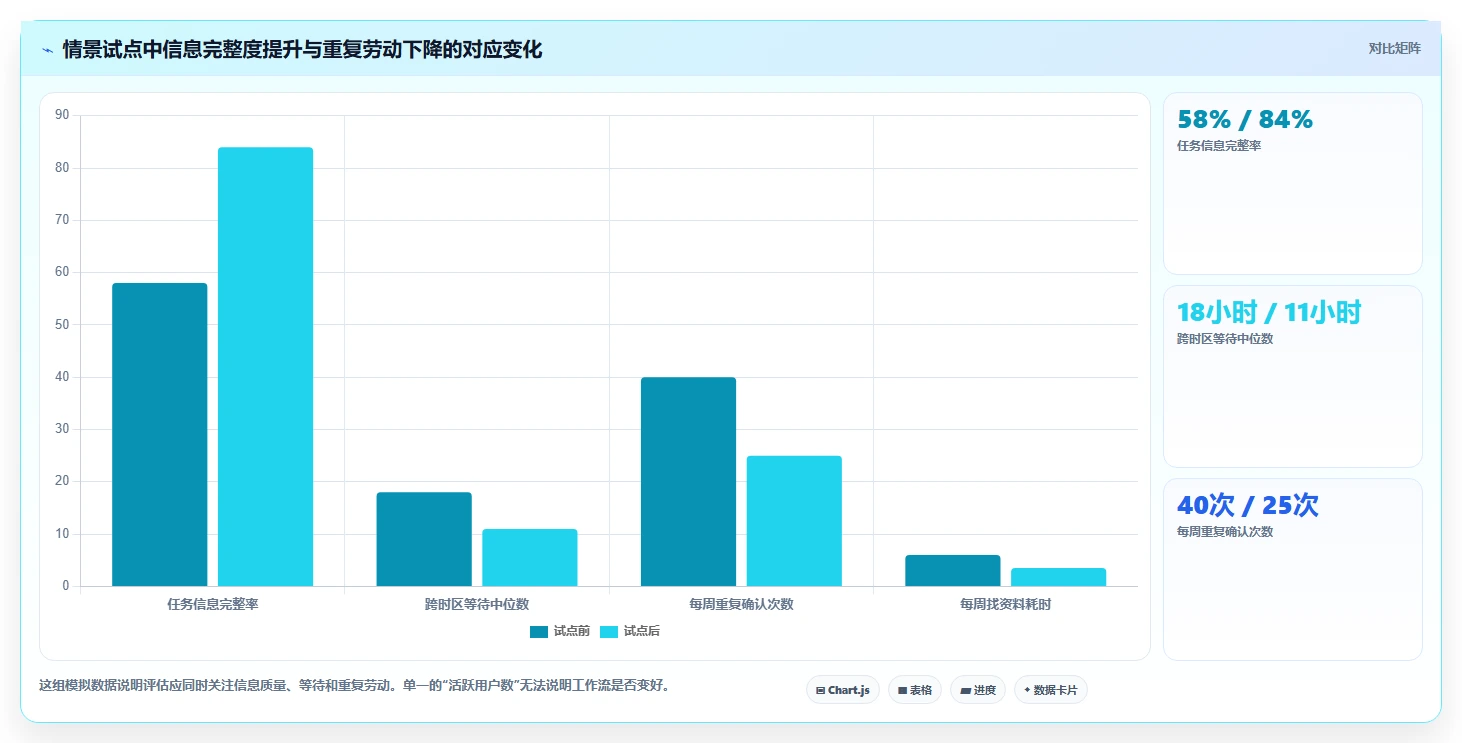
Task: Click the 58% / 84% data card value
Action: click(x=1245, y=119)
